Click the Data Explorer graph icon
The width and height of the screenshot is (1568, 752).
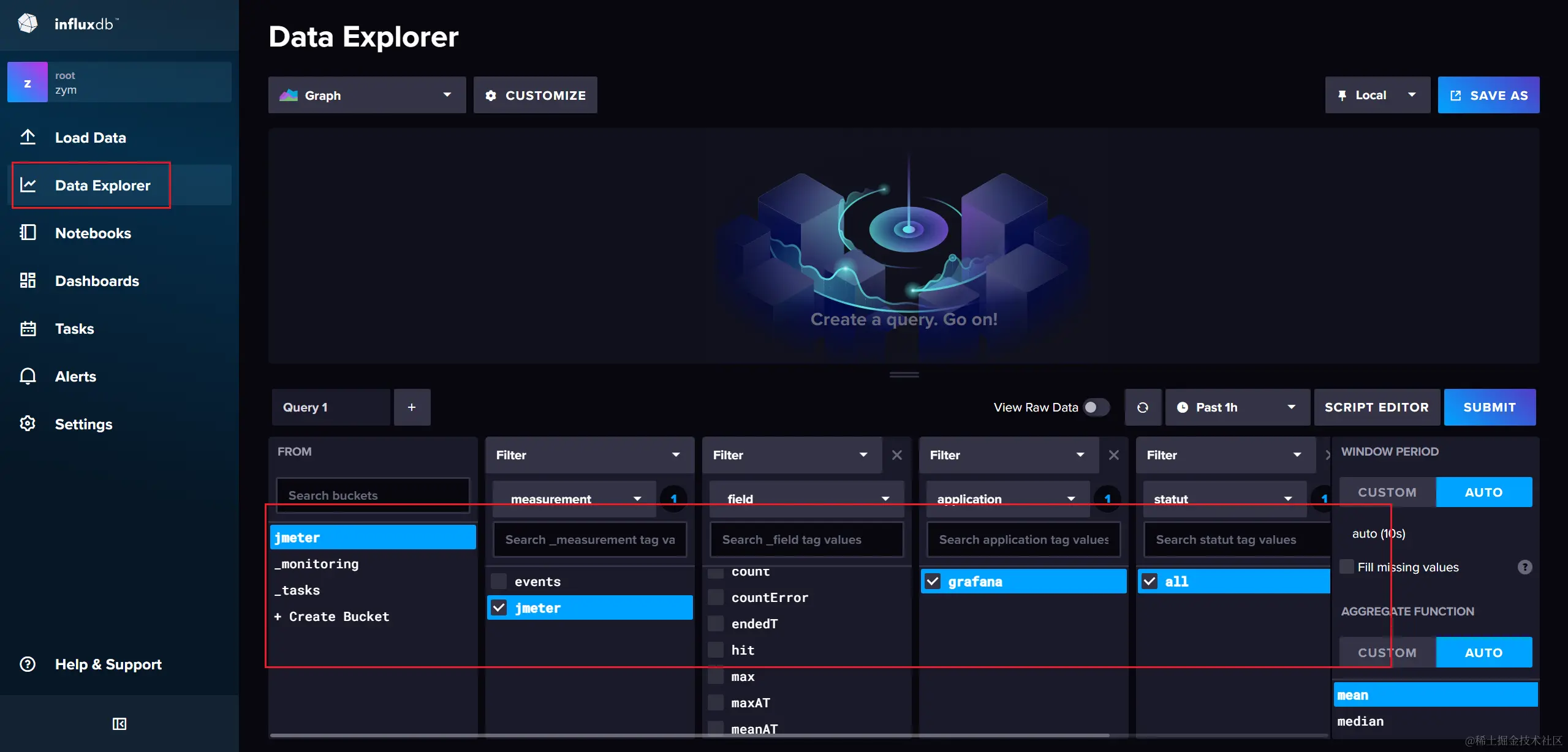[28, 185]
